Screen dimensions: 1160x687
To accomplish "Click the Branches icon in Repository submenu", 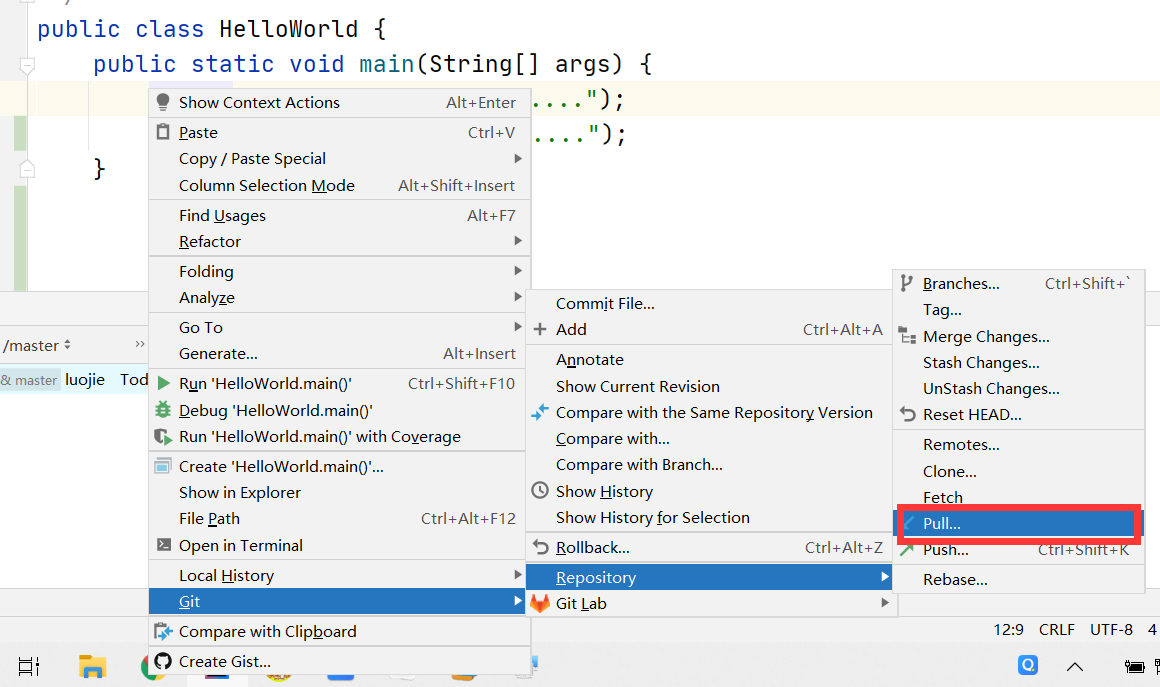I will (907, 284).
